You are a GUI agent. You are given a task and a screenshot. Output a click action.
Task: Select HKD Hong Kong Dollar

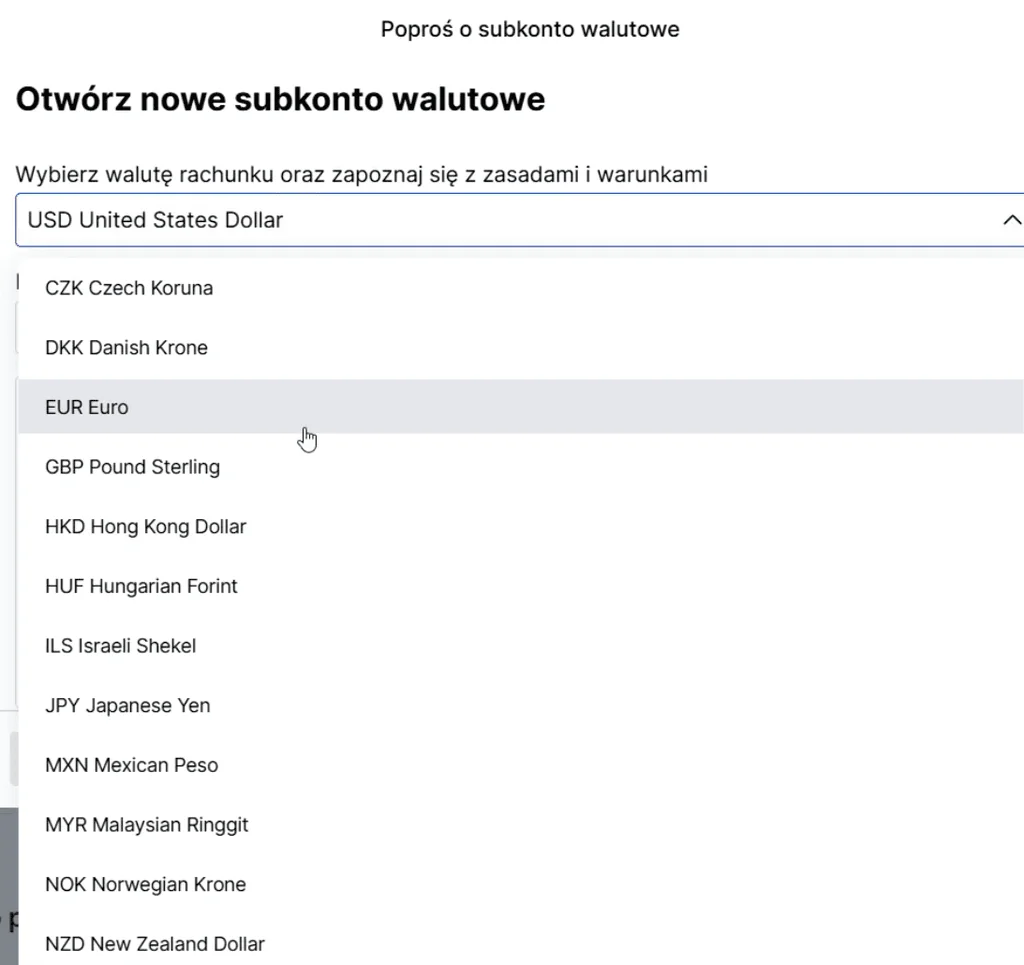coord(521,526)
